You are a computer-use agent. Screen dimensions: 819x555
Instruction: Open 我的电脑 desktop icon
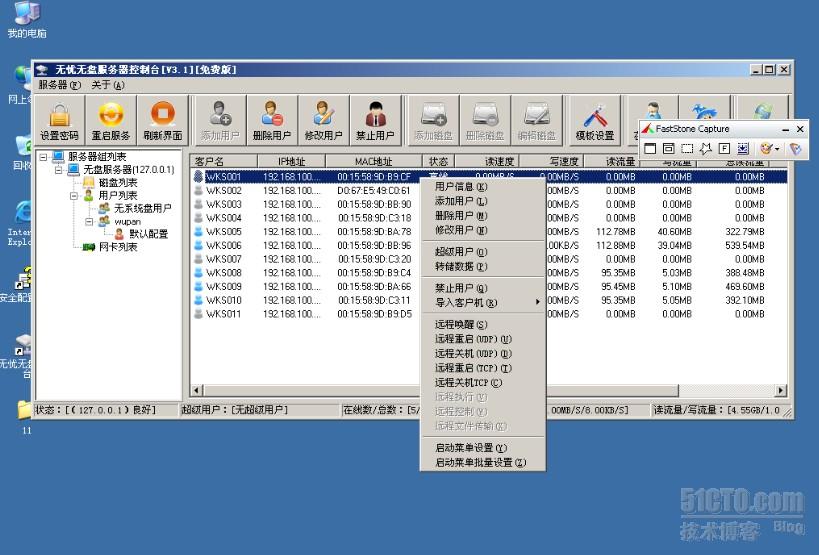pos(26,20)
